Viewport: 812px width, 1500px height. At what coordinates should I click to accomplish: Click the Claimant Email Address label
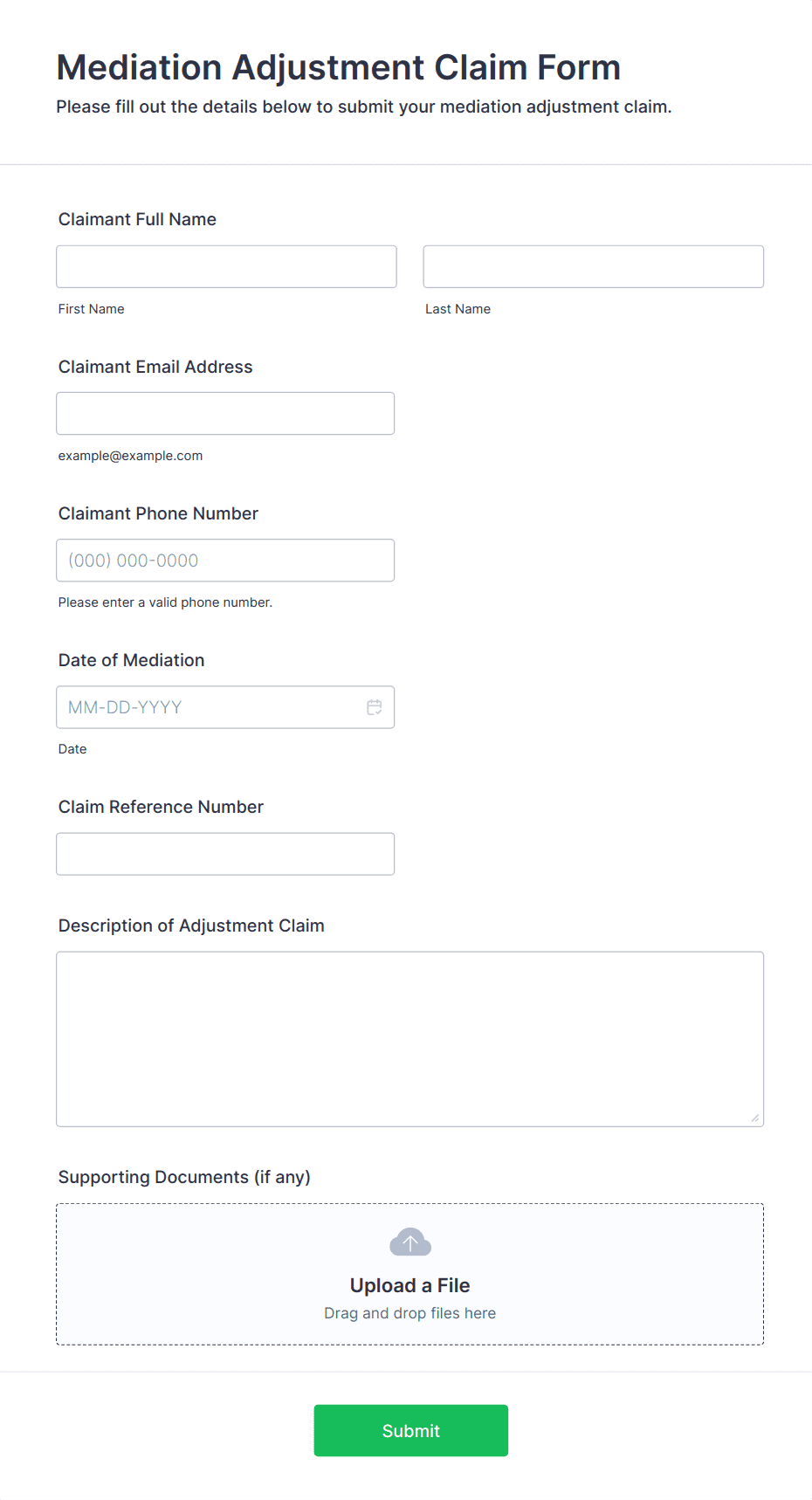tap(155, 367)
